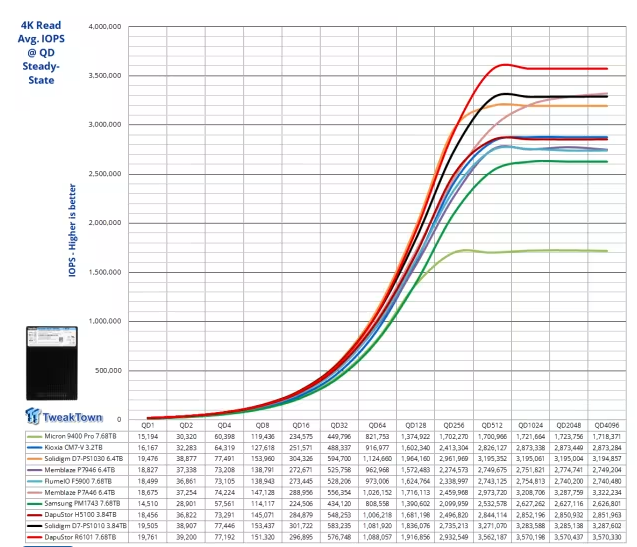Click the QD2048 column header

569,425
